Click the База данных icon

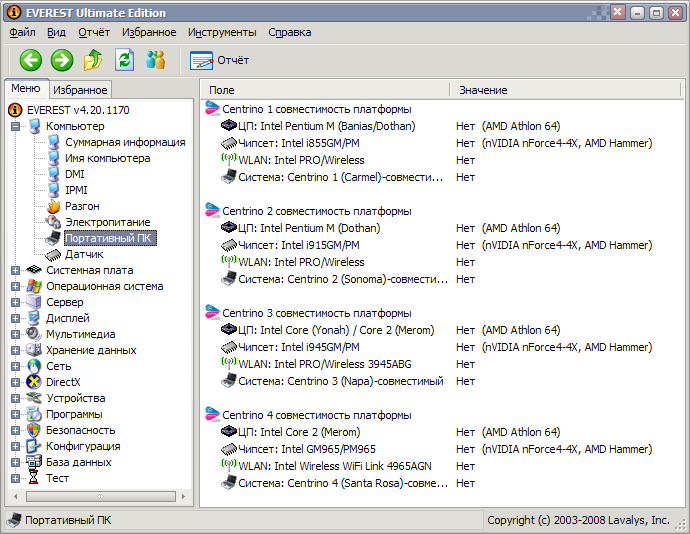(x=34, y=462)
